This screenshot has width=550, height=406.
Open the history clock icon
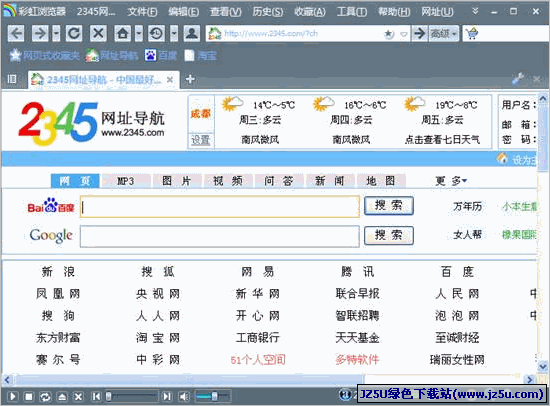tap(156, 34)
